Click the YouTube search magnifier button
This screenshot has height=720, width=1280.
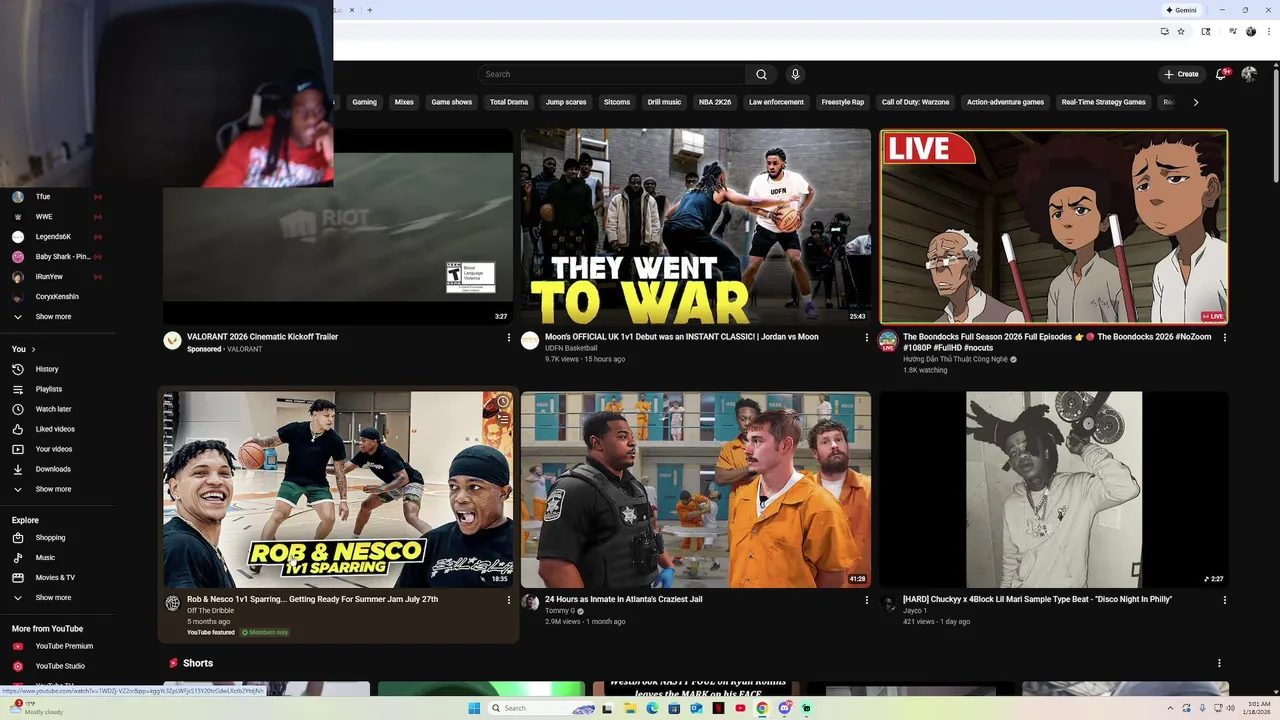point(761,74)
